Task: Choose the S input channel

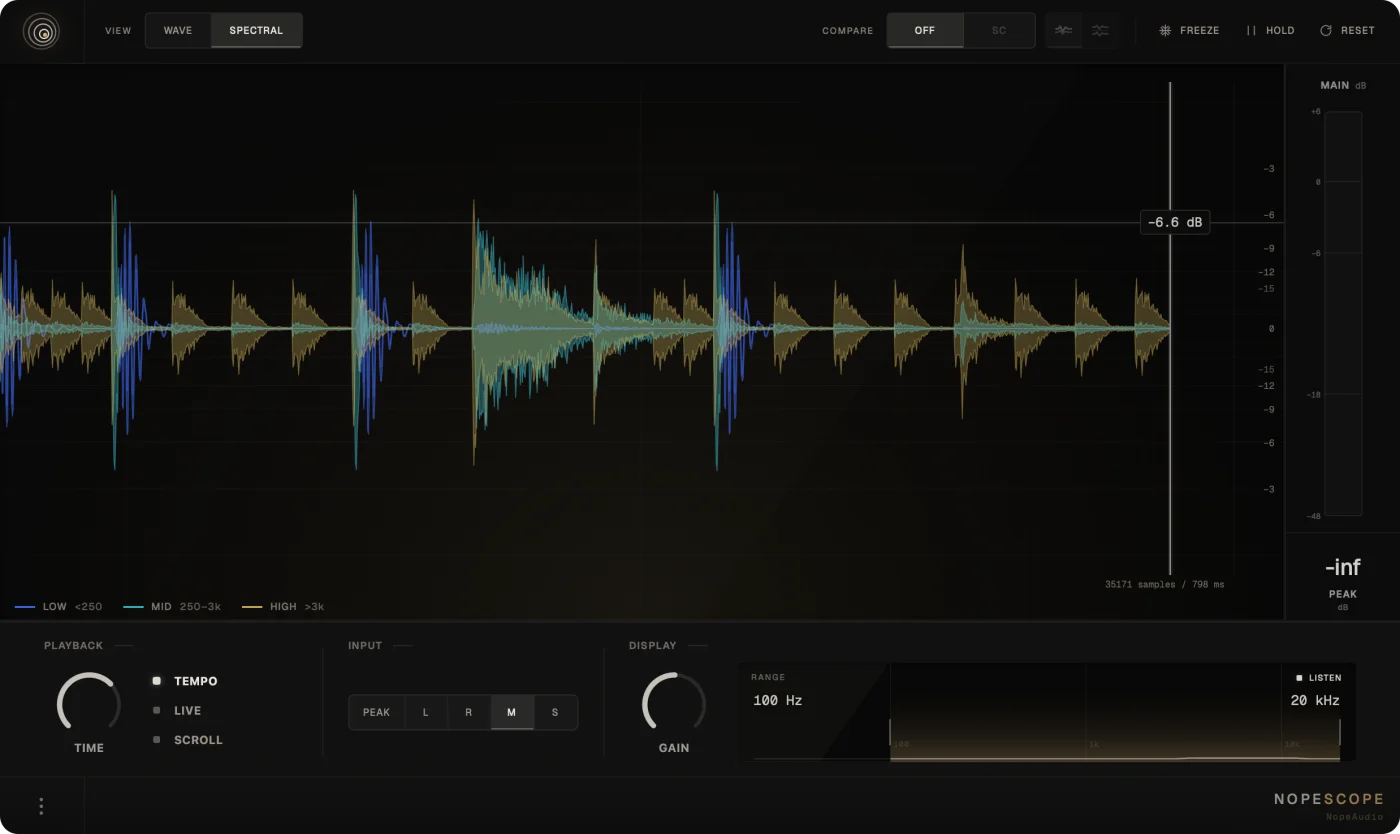Action: pyautogui.click(x=555, y=713)
